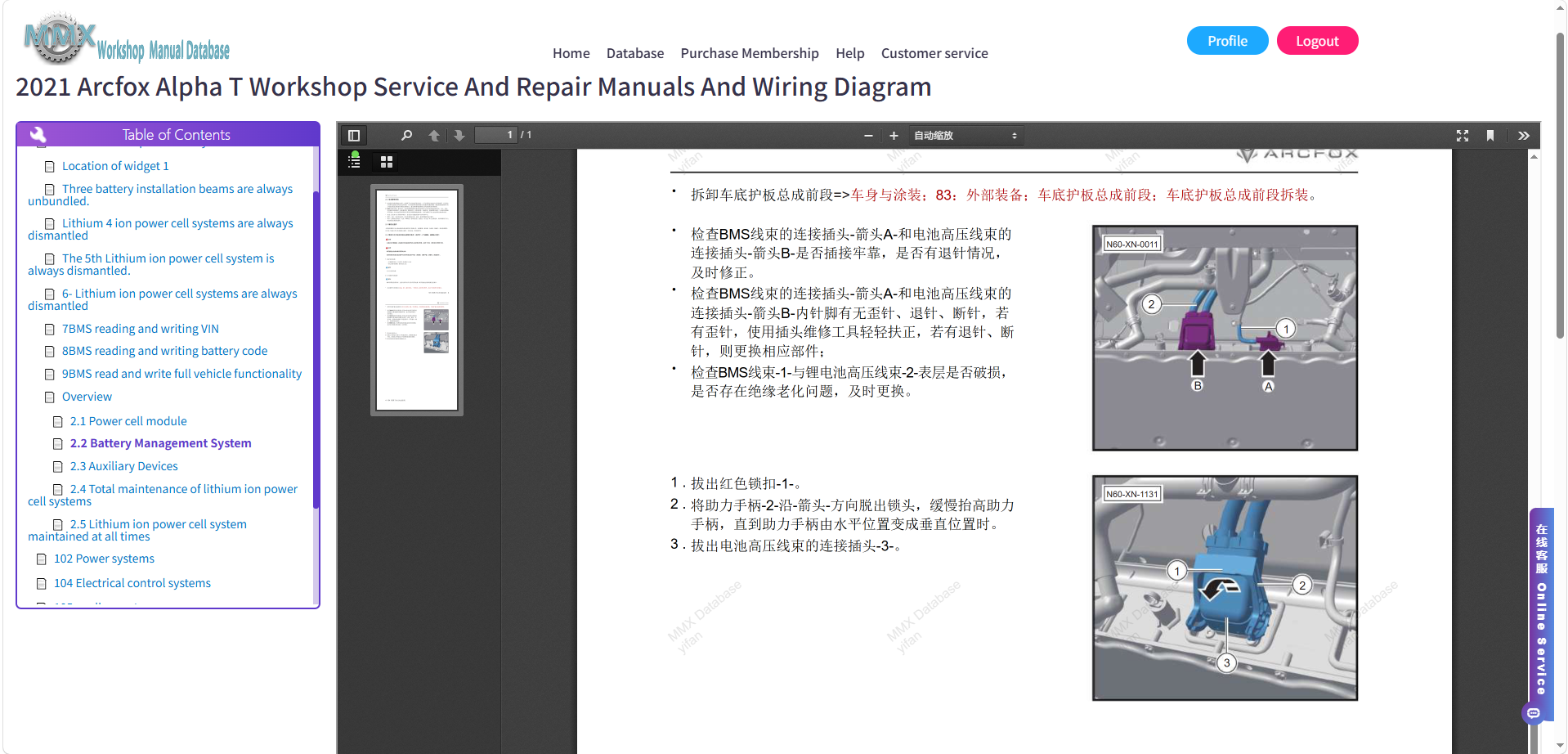The width and height of the screenshot is (1568, 754).
Task: Open the Help menu item
Action: (x=850, y=53)
